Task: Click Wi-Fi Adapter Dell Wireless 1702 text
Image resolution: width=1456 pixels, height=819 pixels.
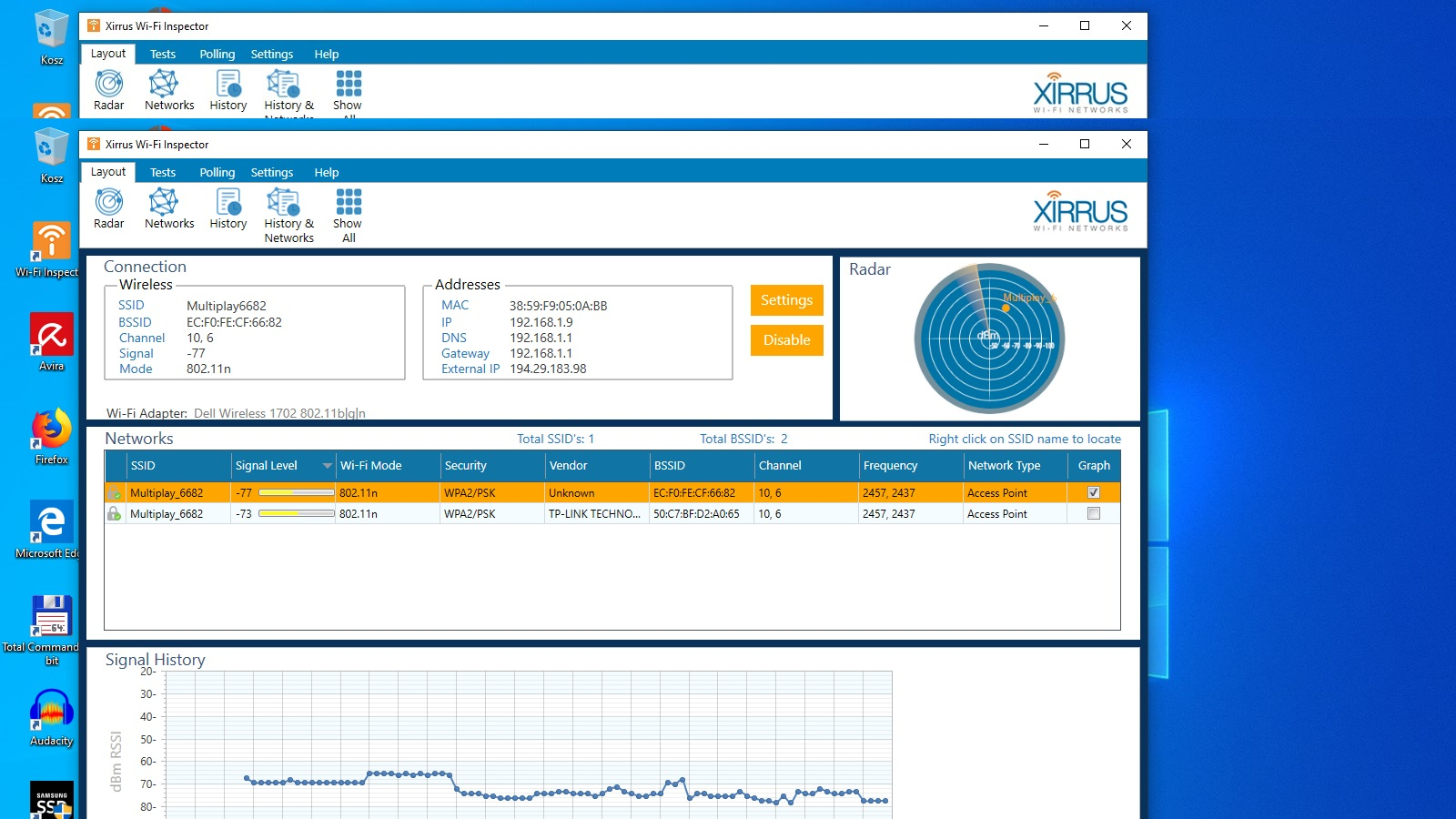Action: pos(279,413)
